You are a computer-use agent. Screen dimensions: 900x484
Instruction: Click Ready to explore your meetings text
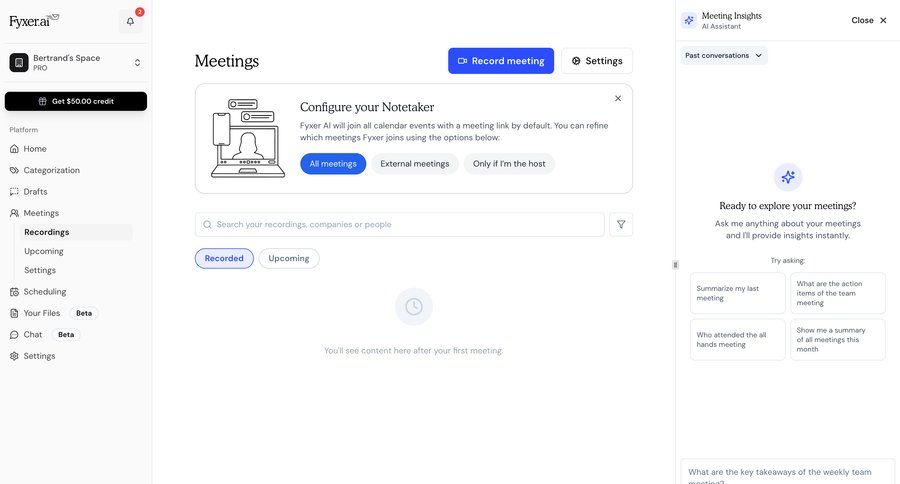click(x=788, y=206)
